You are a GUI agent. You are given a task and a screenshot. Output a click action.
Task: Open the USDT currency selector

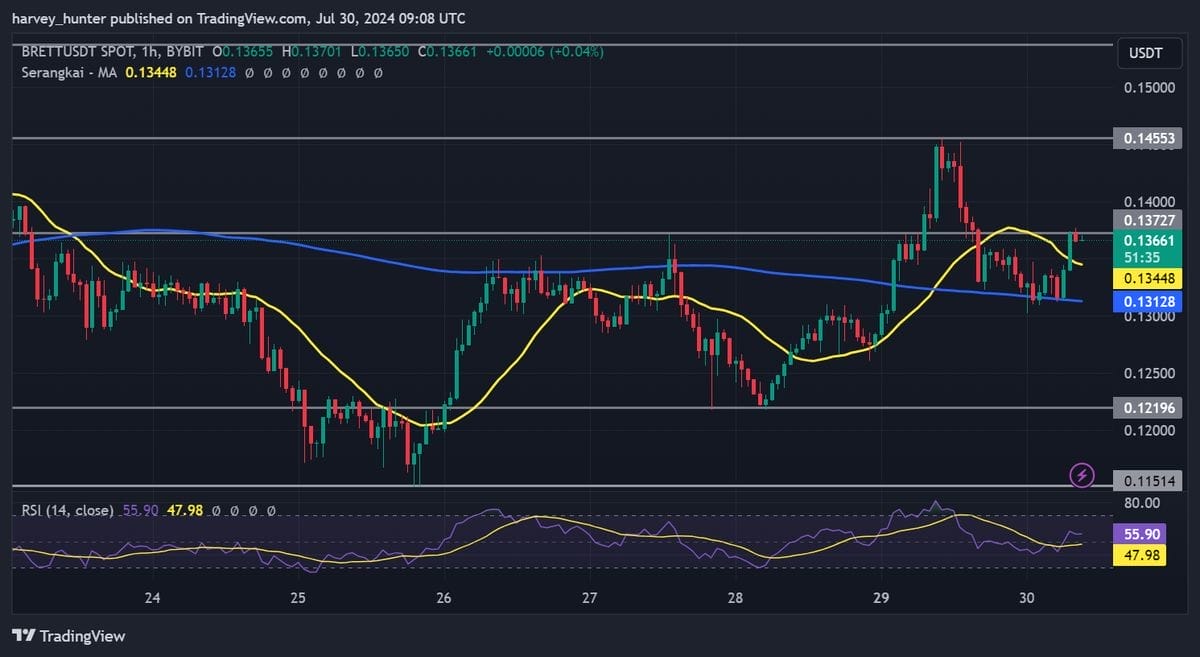[x=1140, y=52]
